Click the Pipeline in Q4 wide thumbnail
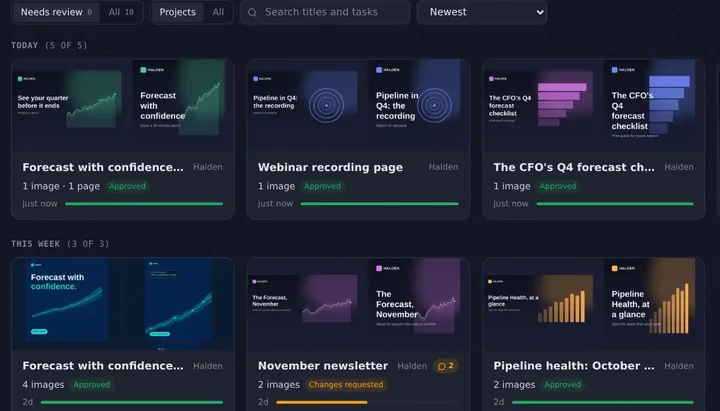The height and width of the screenshot is (411, 720). [x=304, y=99]
